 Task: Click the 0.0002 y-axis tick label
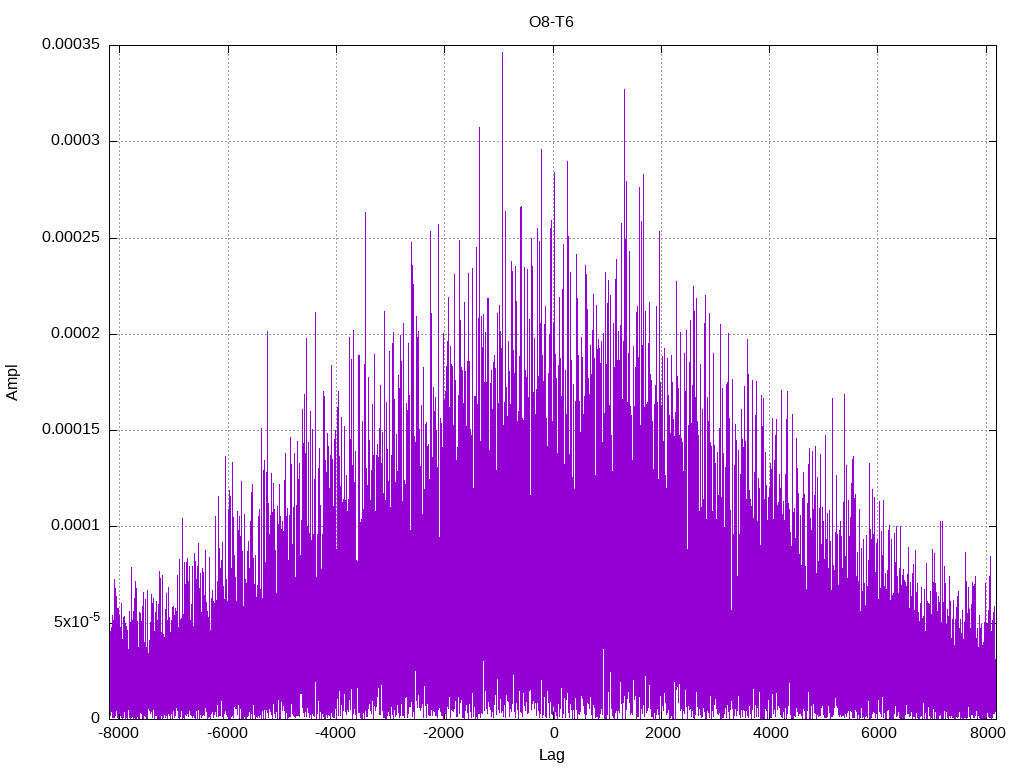pos(76,333)
